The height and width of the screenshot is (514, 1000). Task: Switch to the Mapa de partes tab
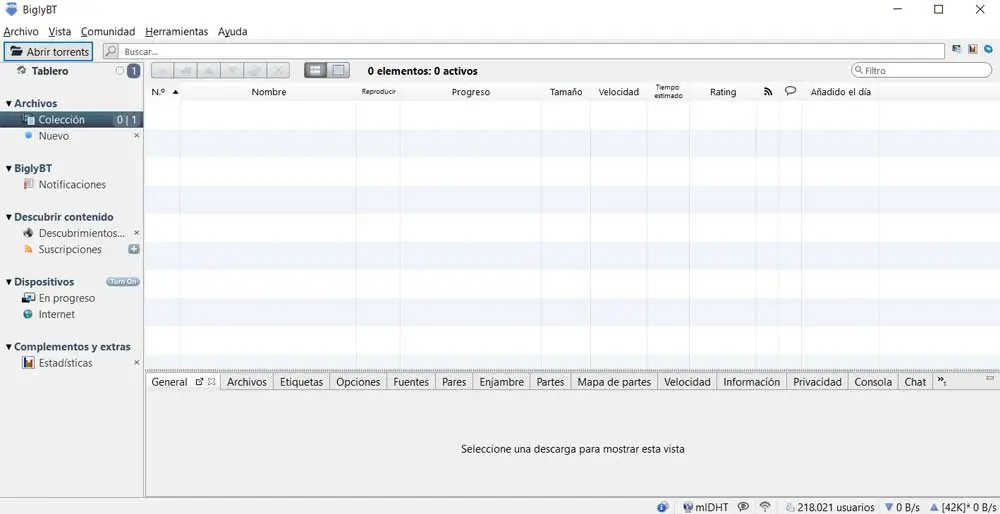pos(614,382)
